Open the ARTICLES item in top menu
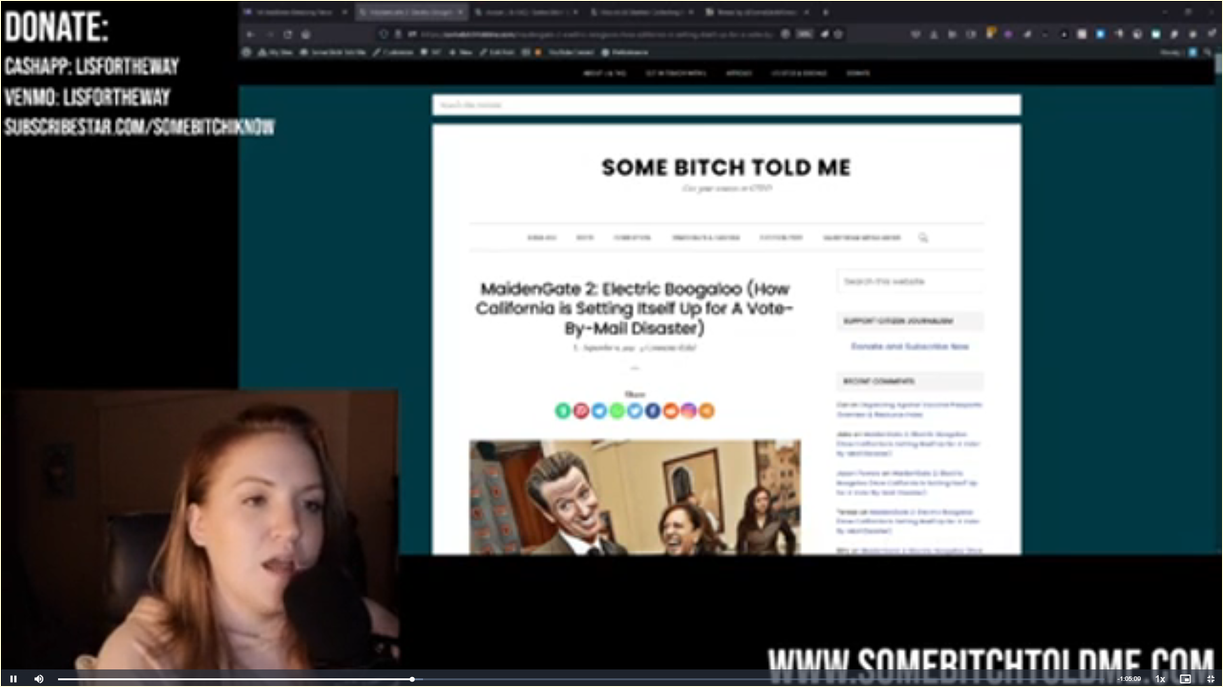This screenshot has height=687, width=1223. click(x=739, y=74)
